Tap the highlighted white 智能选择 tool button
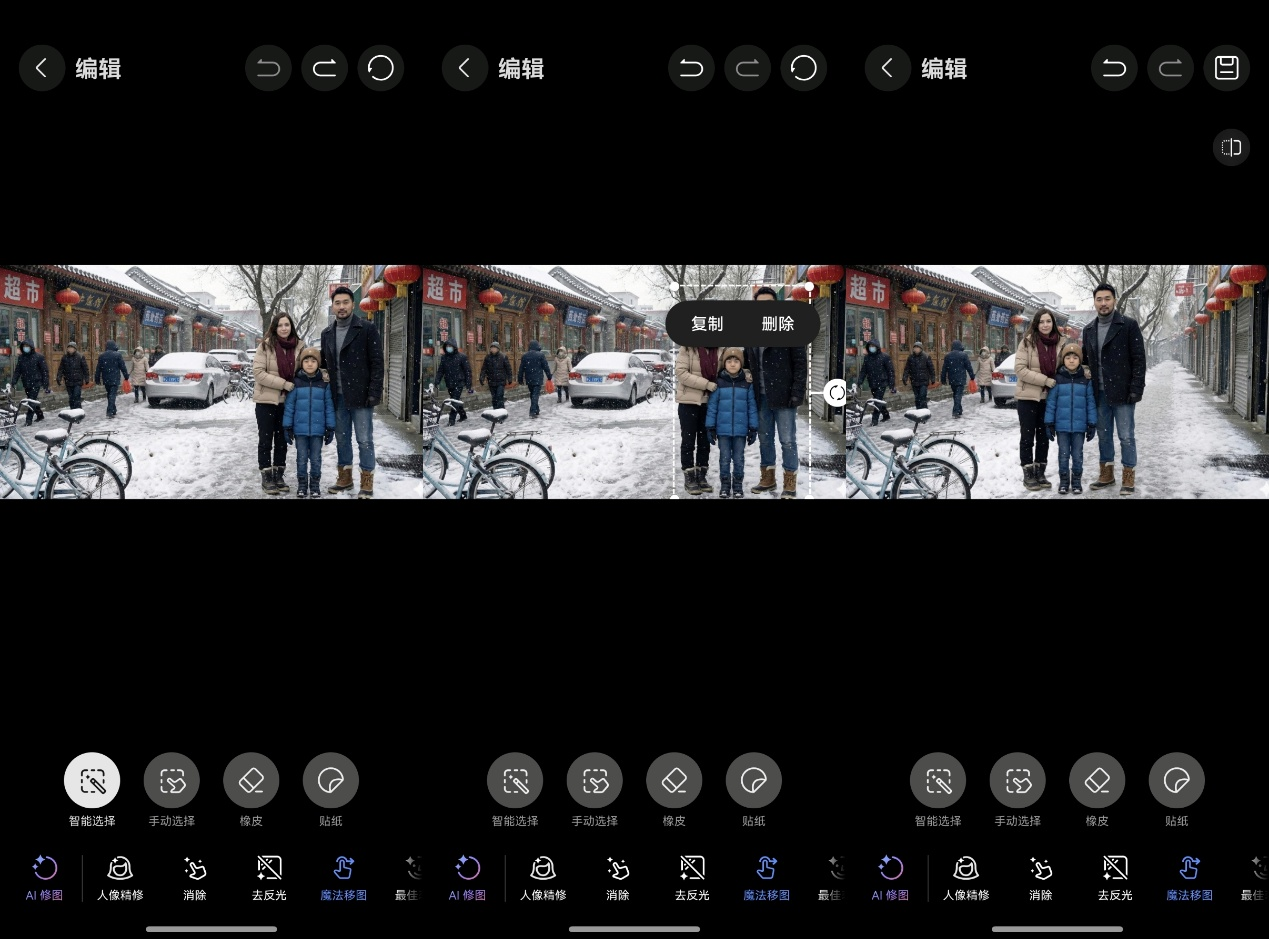Image resolution: width=1269 pixels, height=939 pixels. [92, 780]
